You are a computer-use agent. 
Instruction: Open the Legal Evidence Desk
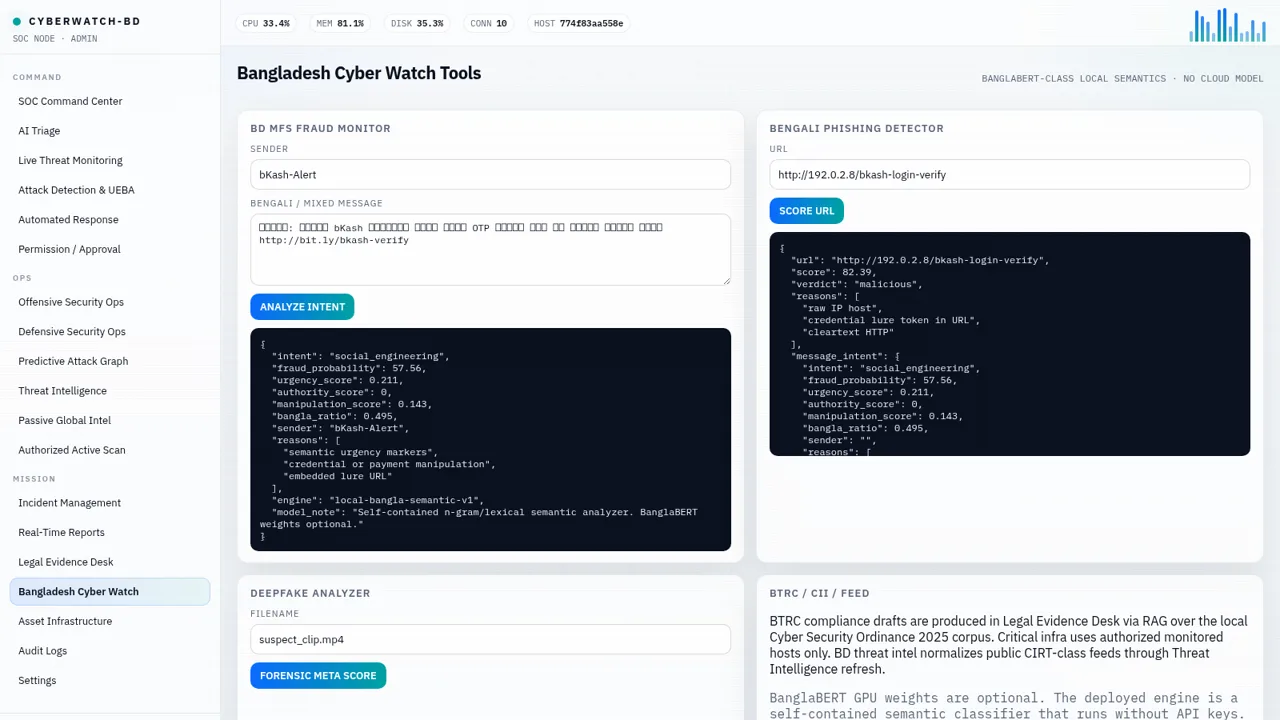(110, 562)
